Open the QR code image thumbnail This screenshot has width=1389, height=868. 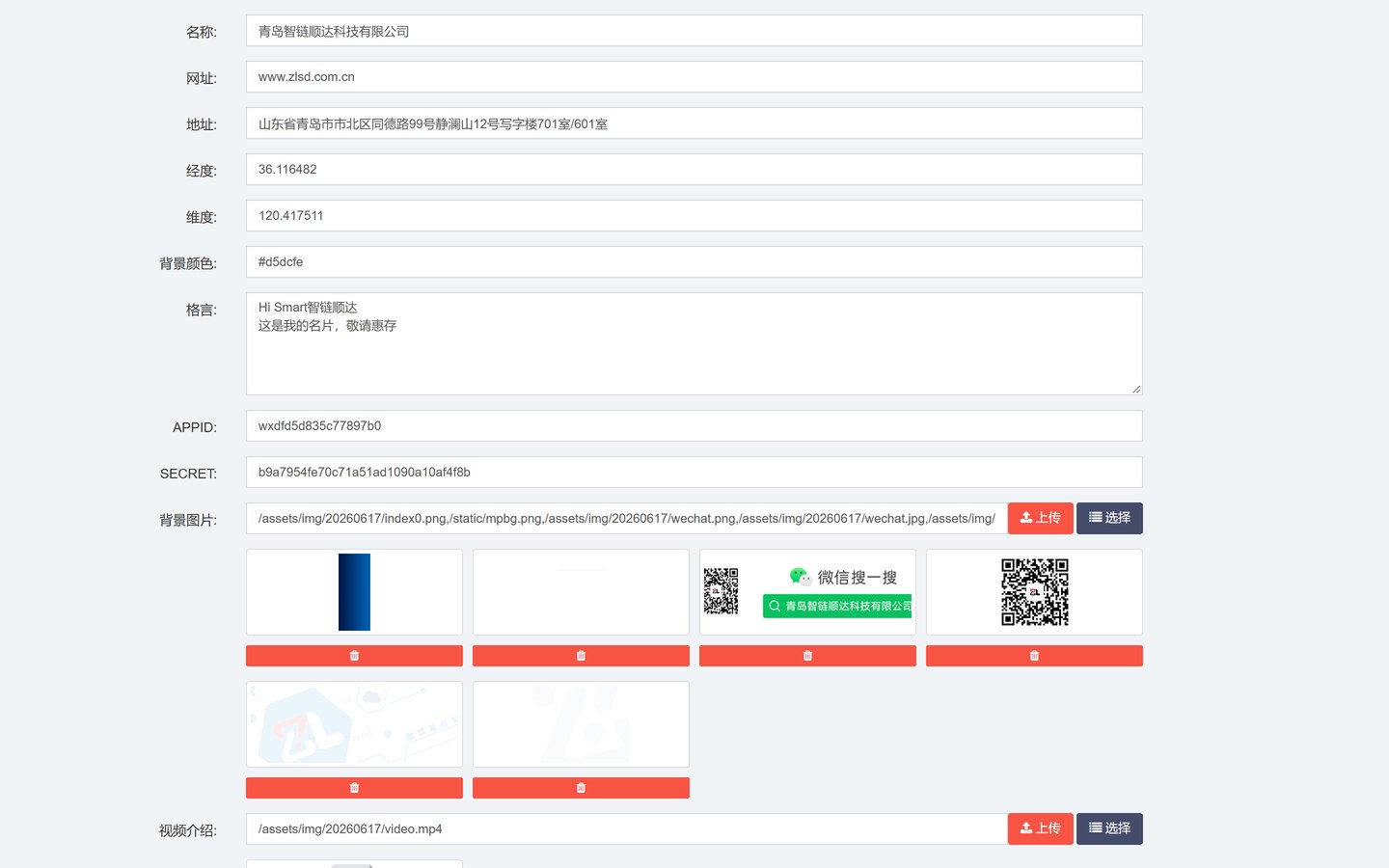tap(1034, 592)
